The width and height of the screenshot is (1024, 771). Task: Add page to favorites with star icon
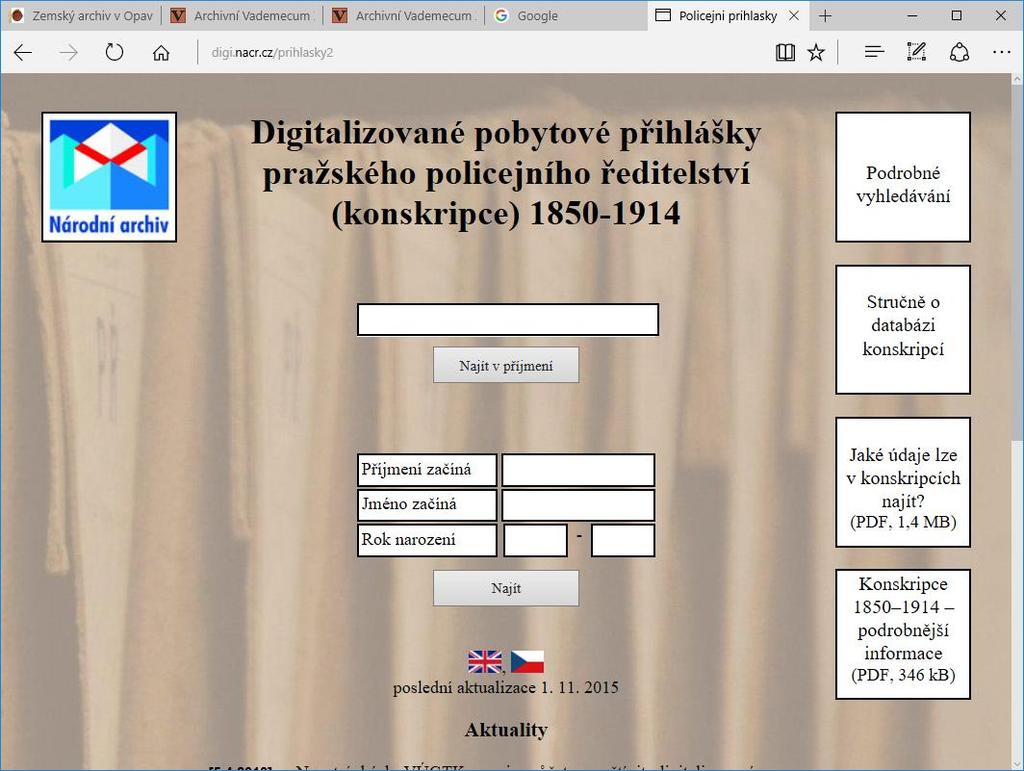[x=816, y=52]
